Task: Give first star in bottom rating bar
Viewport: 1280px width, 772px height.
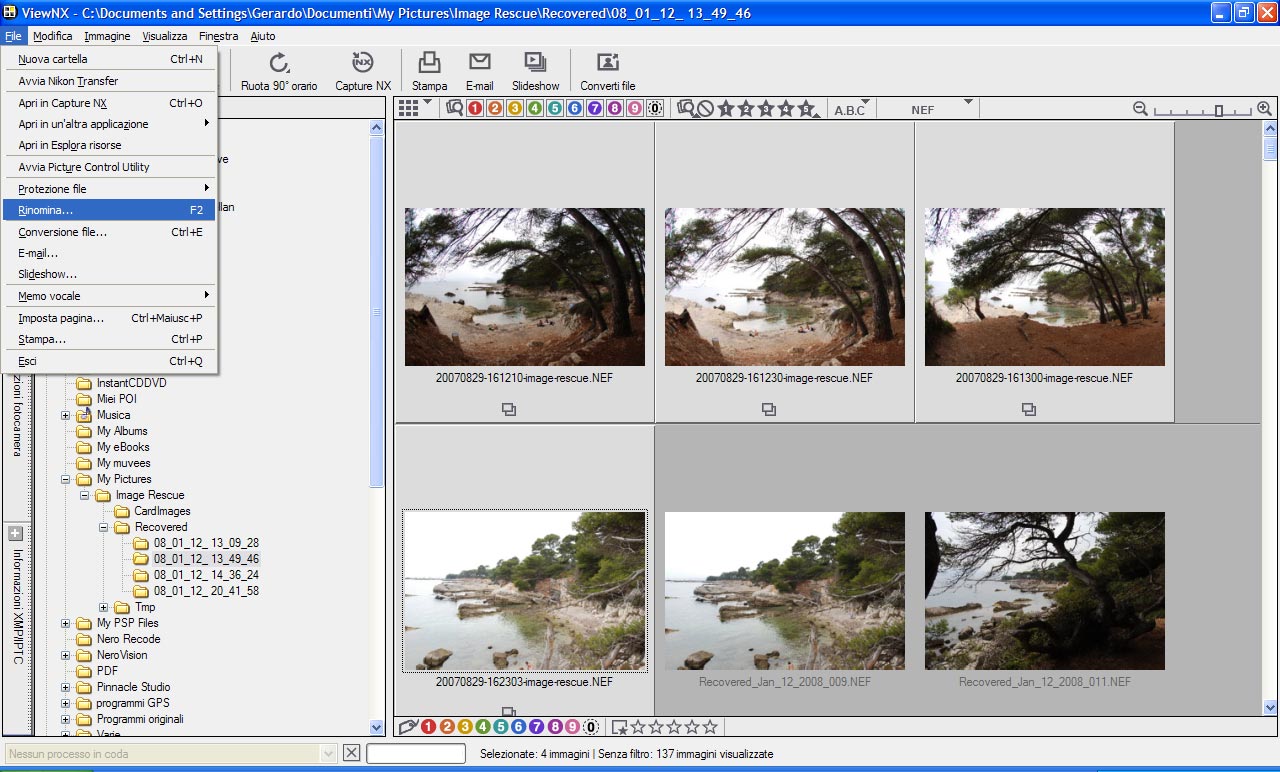Action: pos(638,727)
